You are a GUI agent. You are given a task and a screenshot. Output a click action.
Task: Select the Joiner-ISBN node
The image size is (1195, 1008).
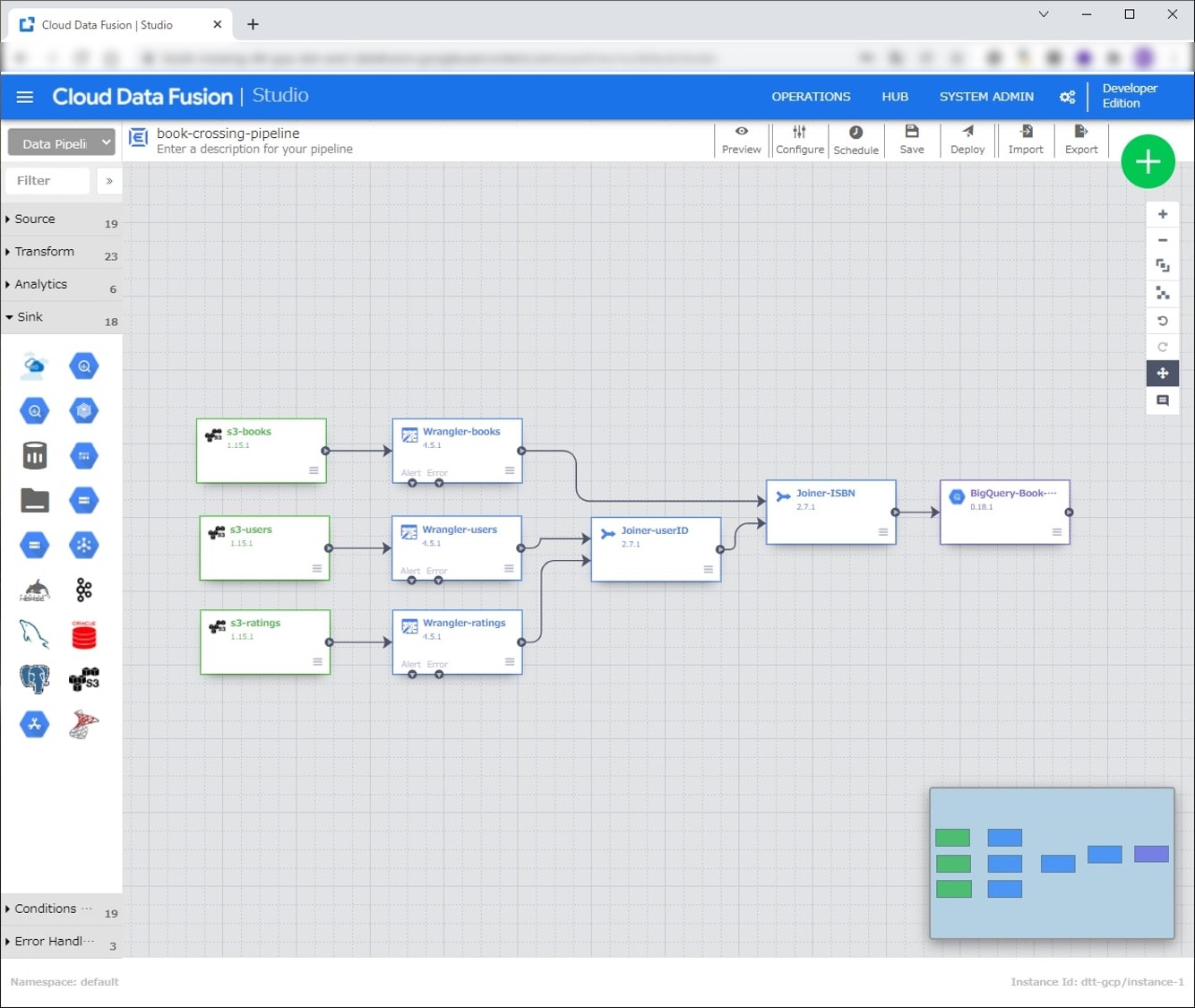(831, 512)
